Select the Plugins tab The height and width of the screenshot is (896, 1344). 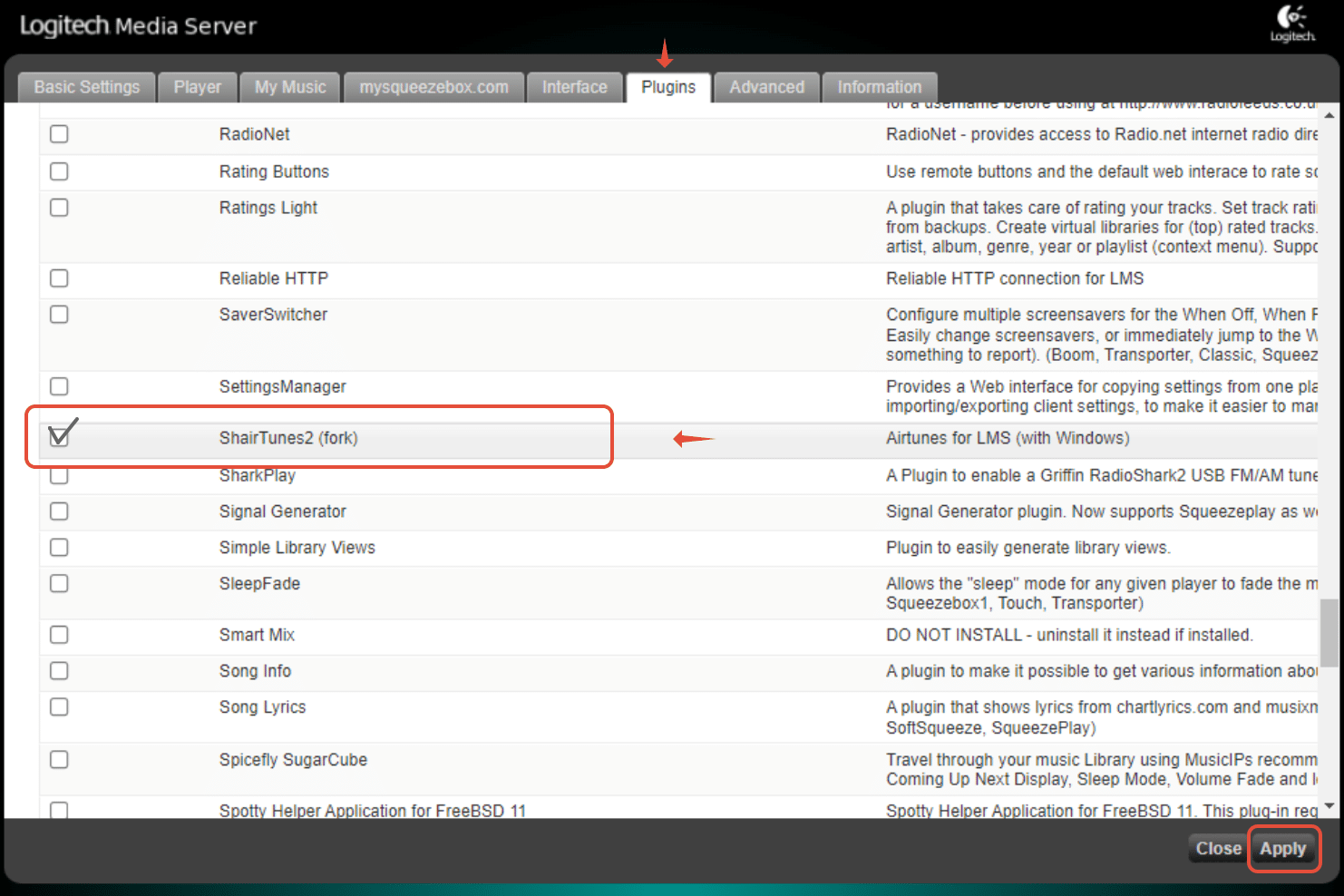668,87
